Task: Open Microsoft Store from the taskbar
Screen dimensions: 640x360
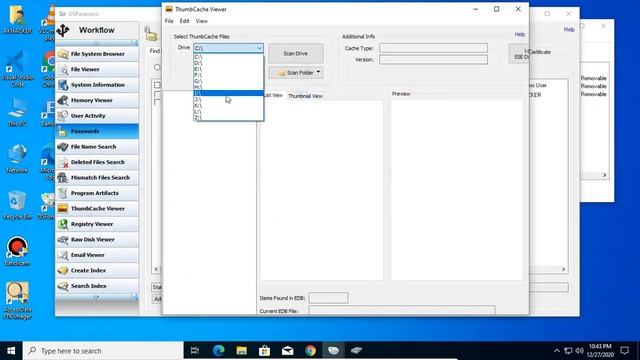Action: (x=264, y=351)
